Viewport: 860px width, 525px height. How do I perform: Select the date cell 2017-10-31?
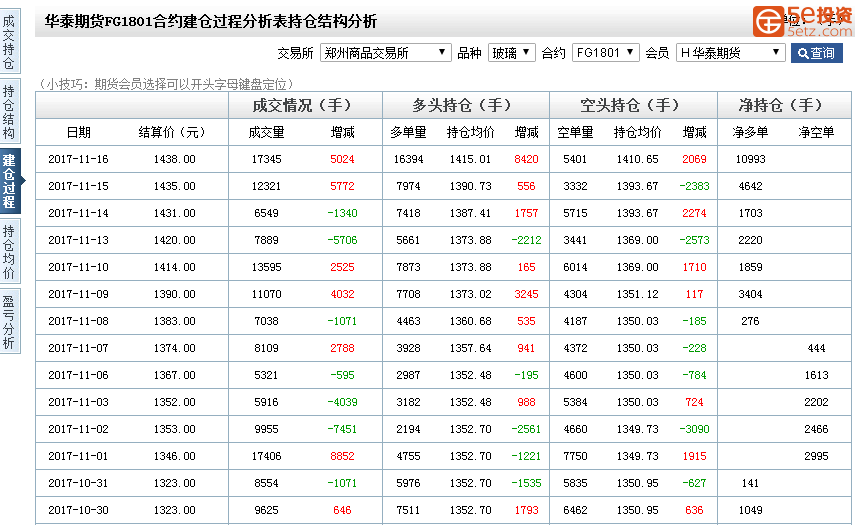(78, 483)
